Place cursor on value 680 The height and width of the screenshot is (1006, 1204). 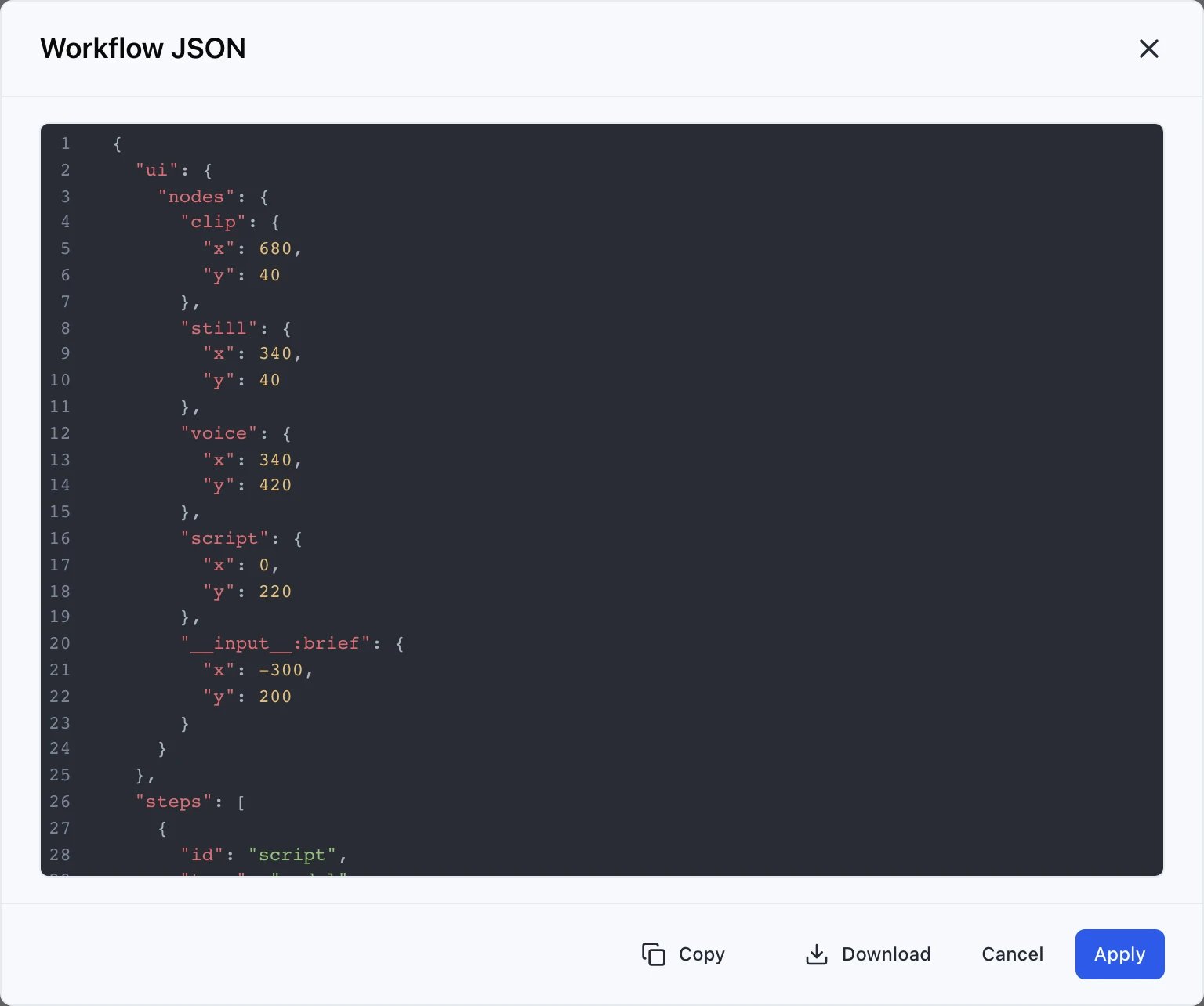(275, 248)
